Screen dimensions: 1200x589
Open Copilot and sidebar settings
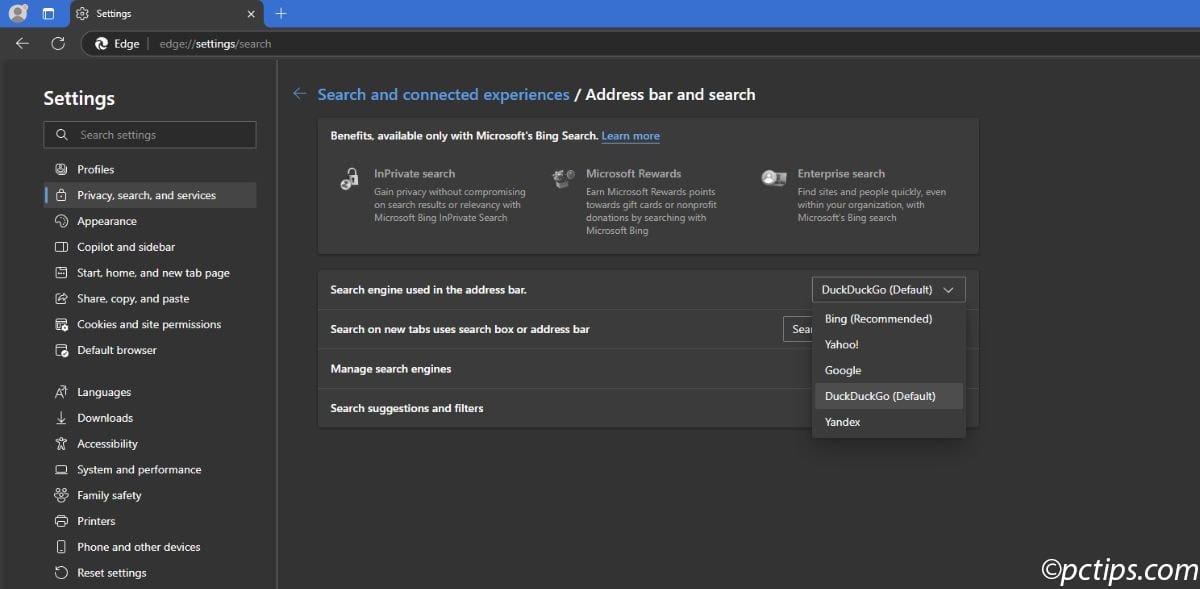coord(150,247)
